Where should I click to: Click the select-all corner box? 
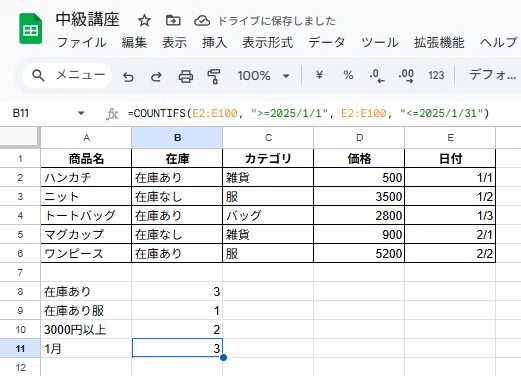20,137
